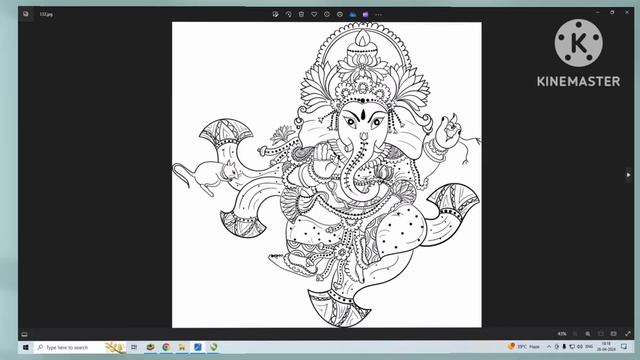Zoom out using the minus magnifier icon

pyautogui.click(x=575, y=334)
